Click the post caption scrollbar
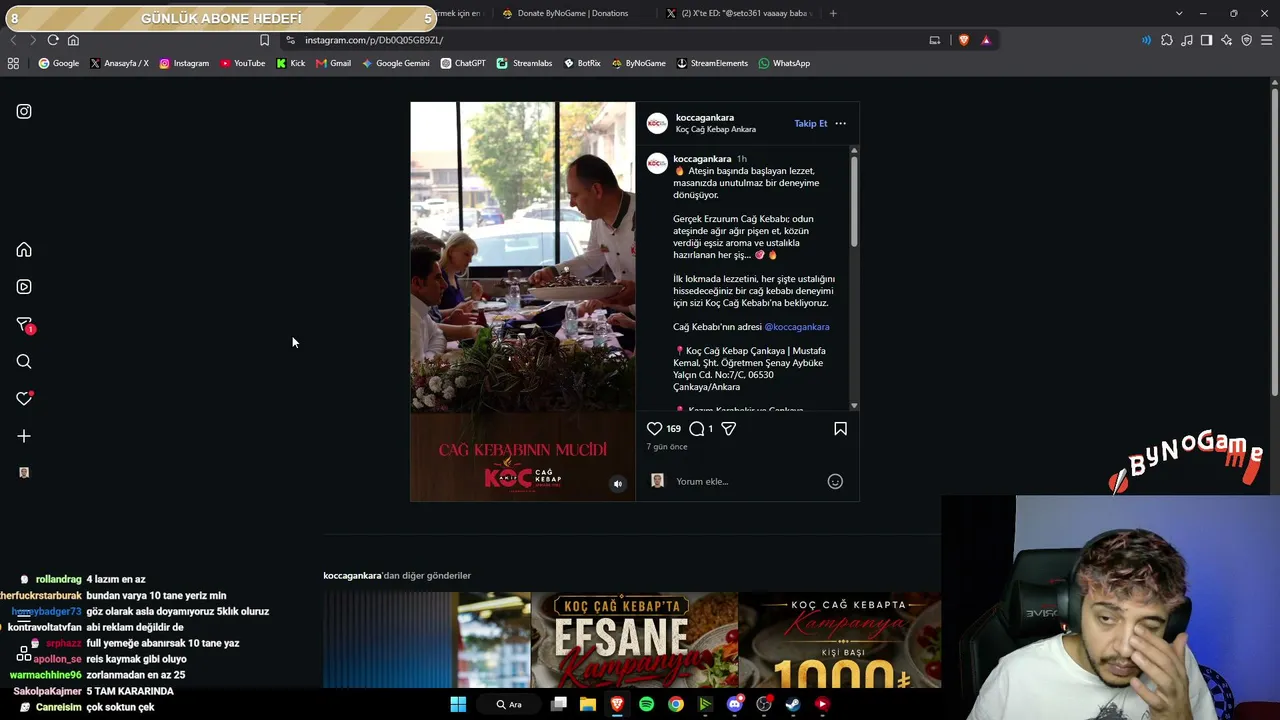 click(x=854, y=200)
